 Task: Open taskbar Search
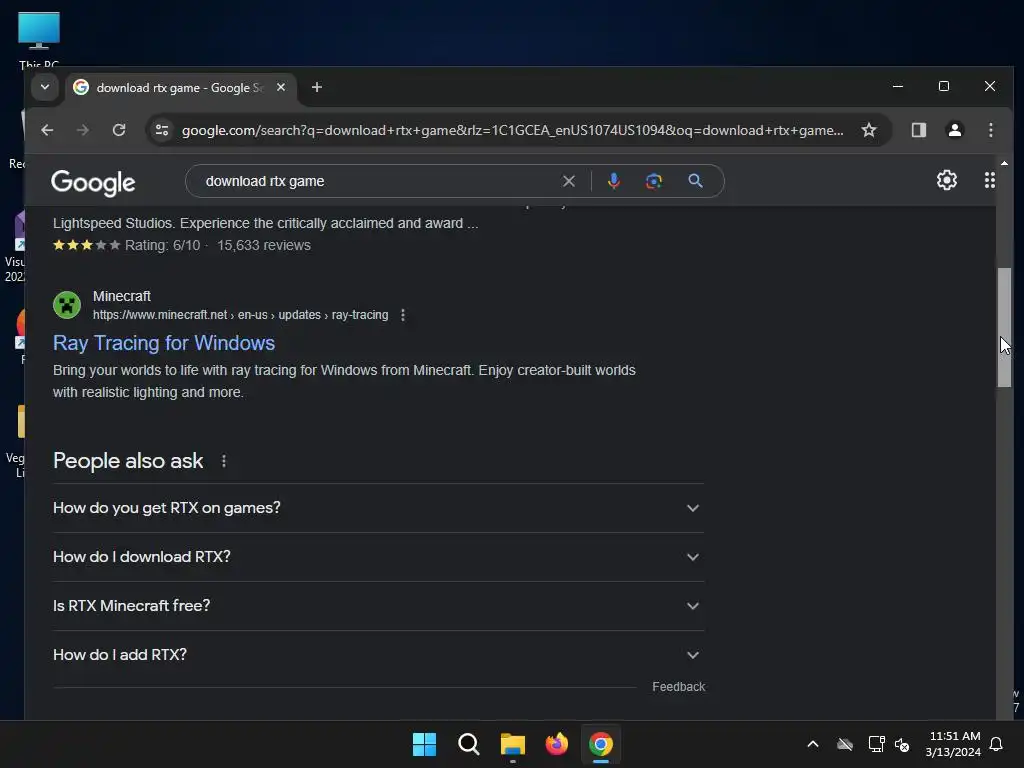469,744
